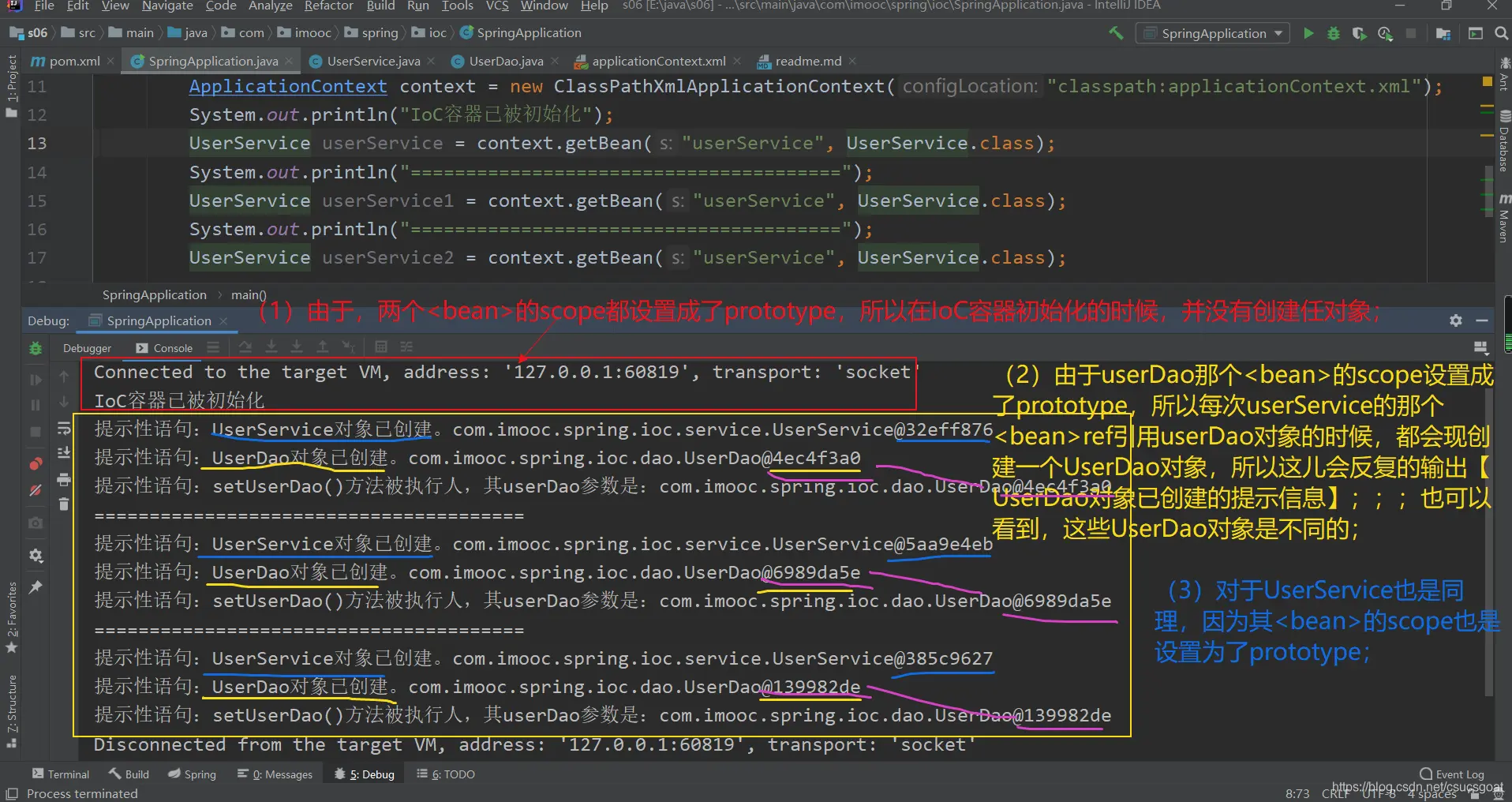The height and width of the screenshot is (802, 1512).
Task: Start debugging with the green bug icon
Action: 1334,33
